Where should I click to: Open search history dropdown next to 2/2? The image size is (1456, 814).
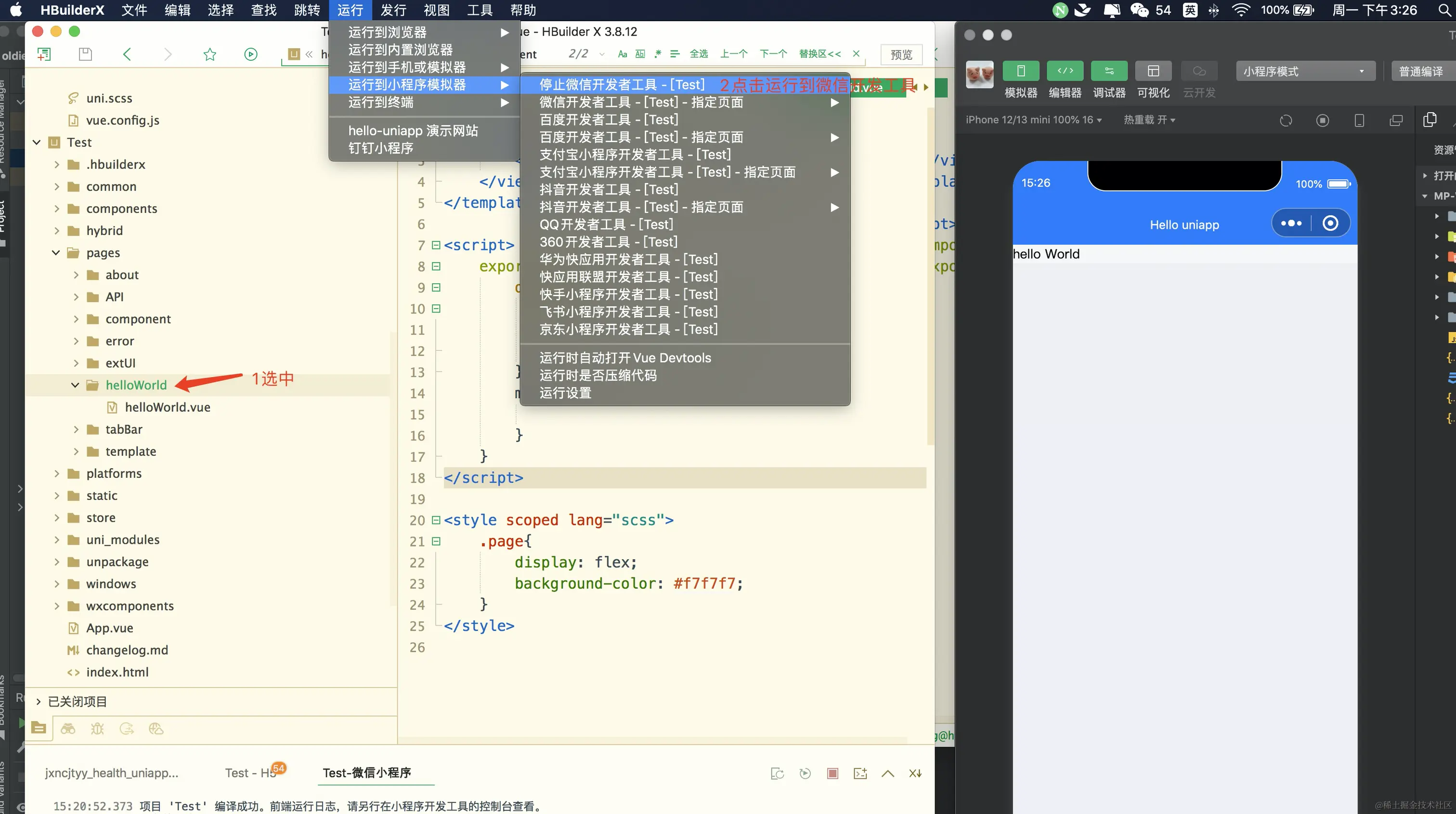(602, 54)
